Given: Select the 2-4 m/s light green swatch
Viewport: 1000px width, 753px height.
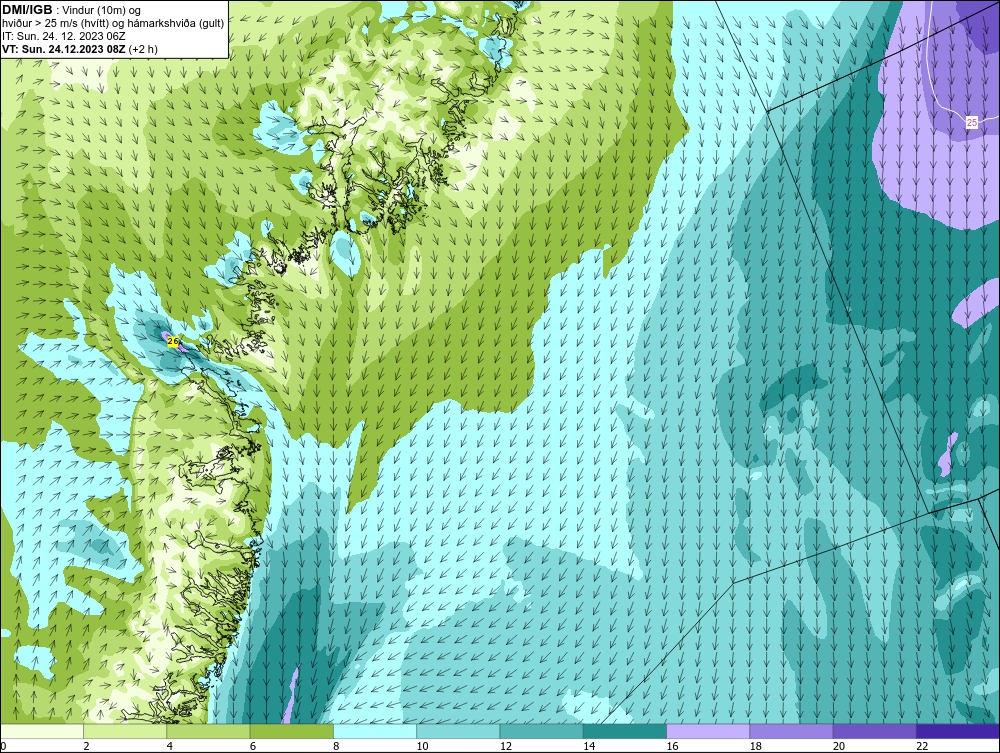Looking at the screenshot, I should click(x=125, y=731).
